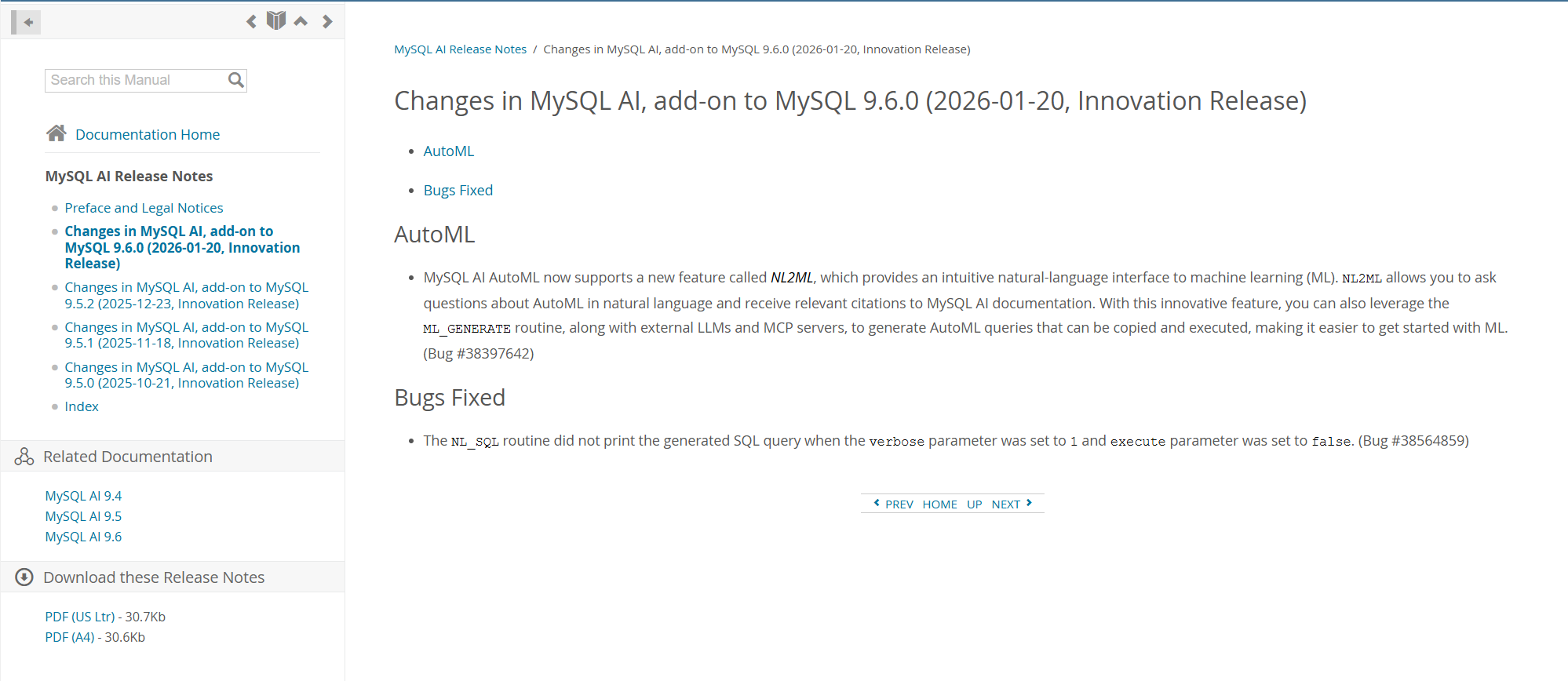Open the Bugs Fixed section link

pos(458,190)
